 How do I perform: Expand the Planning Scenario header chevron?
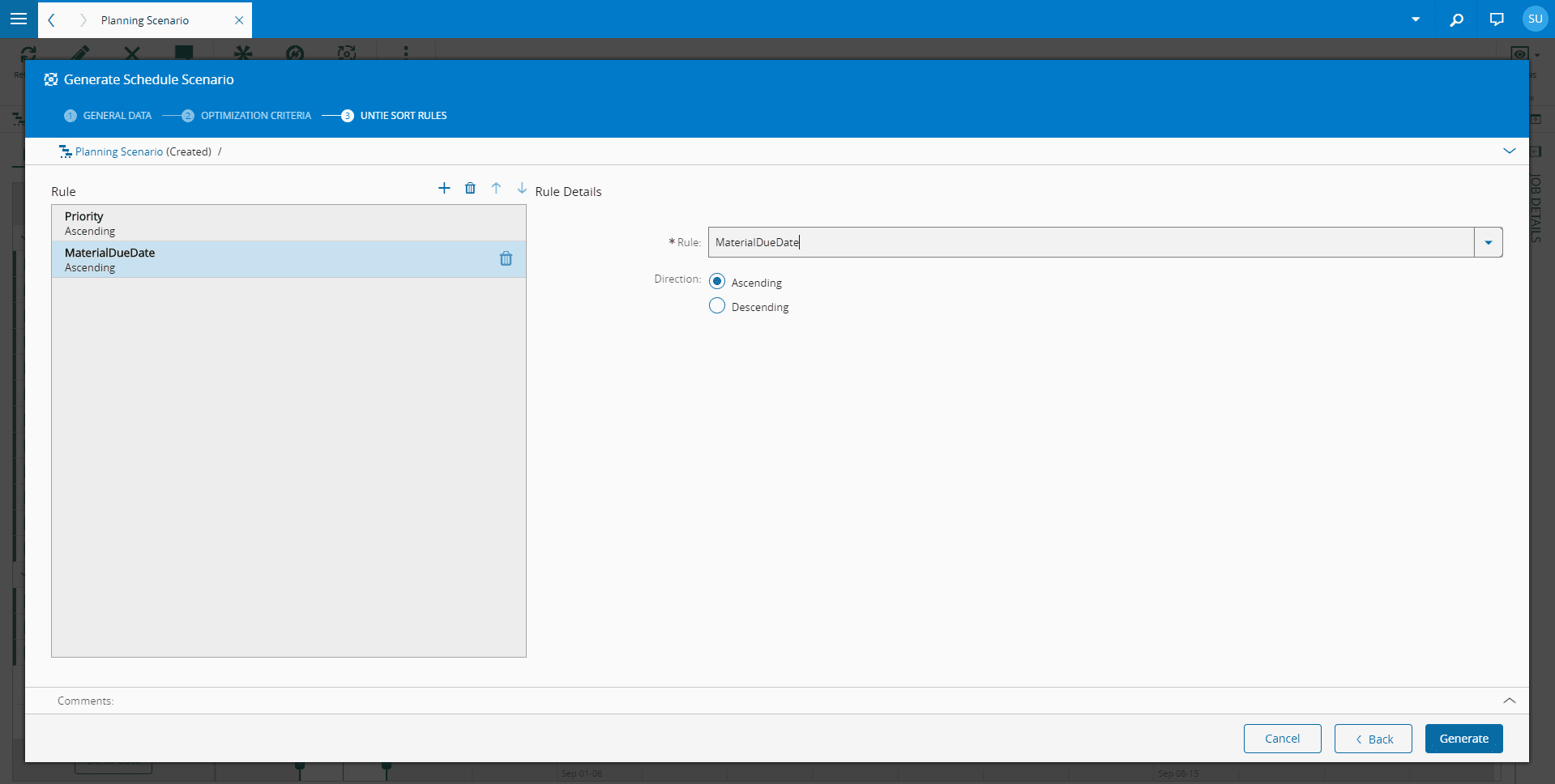(1509, 151)
